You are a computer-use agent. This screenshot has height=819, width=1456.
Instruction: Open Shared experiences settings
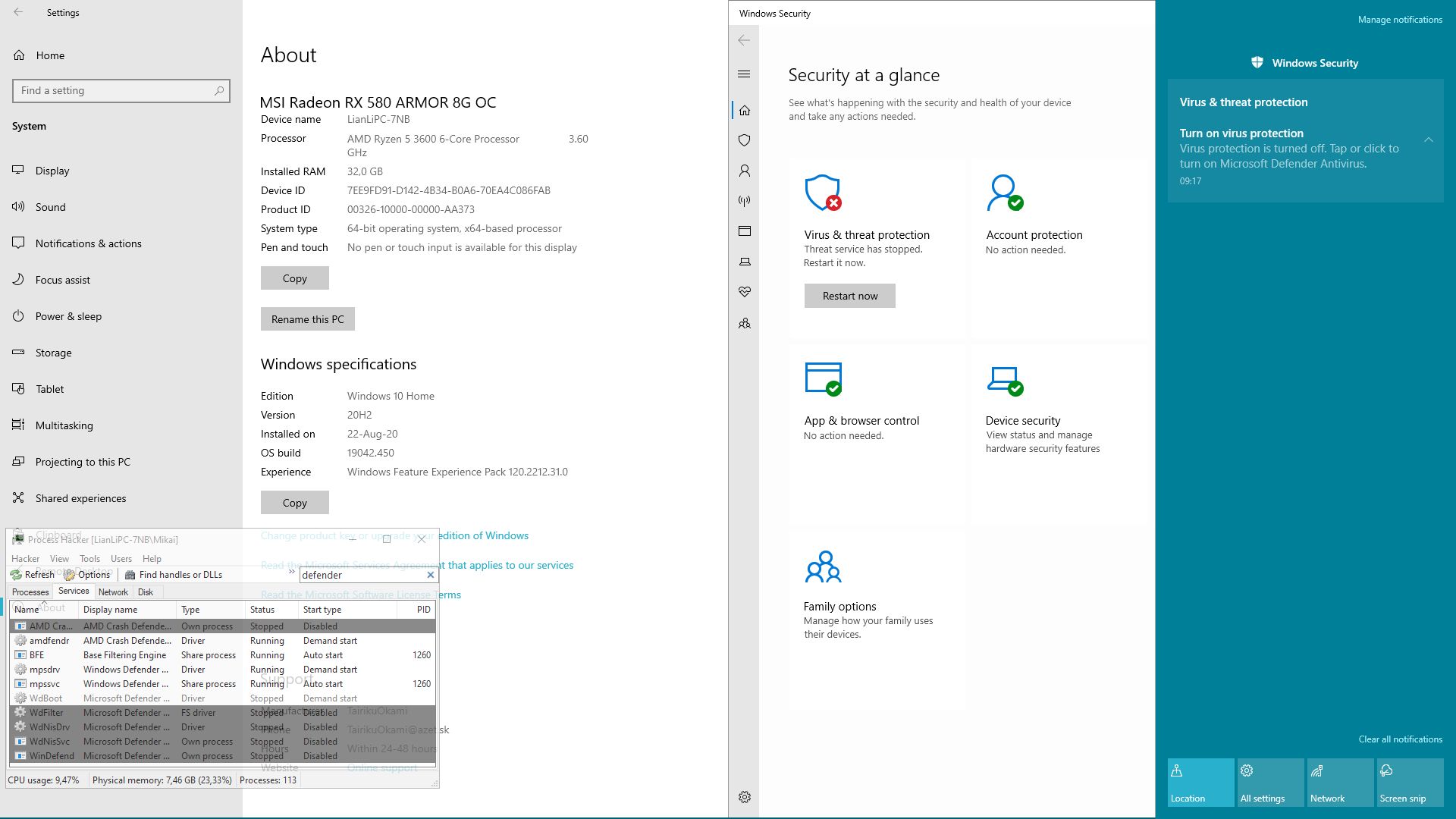tap(121, 498)
